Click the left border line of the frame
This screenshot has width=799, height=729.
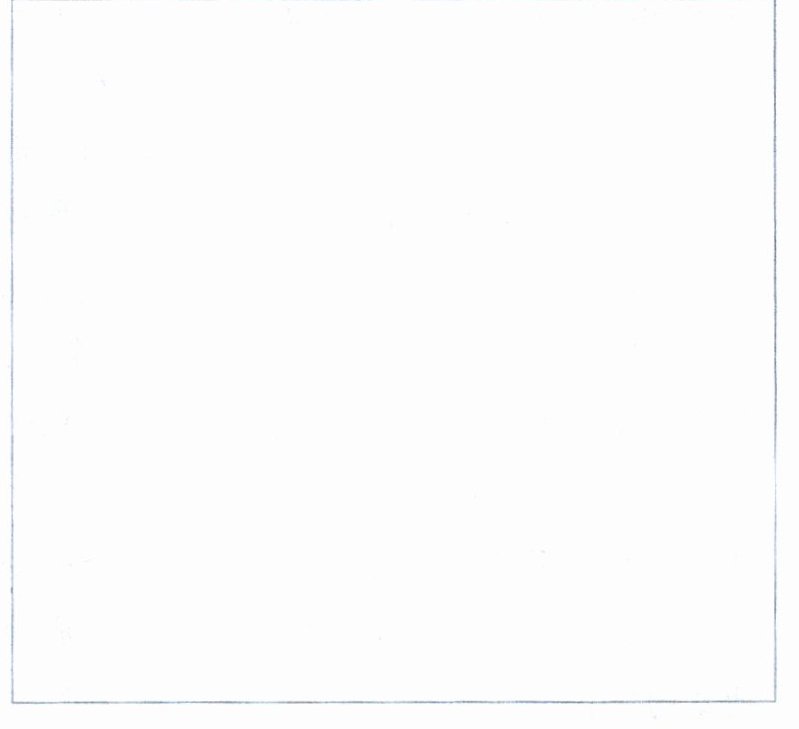[x=12, y=350]
